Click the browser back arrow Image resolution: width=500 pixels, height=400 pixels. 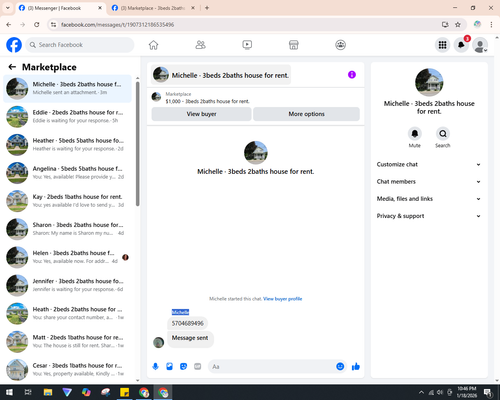[x=9, y=25]
